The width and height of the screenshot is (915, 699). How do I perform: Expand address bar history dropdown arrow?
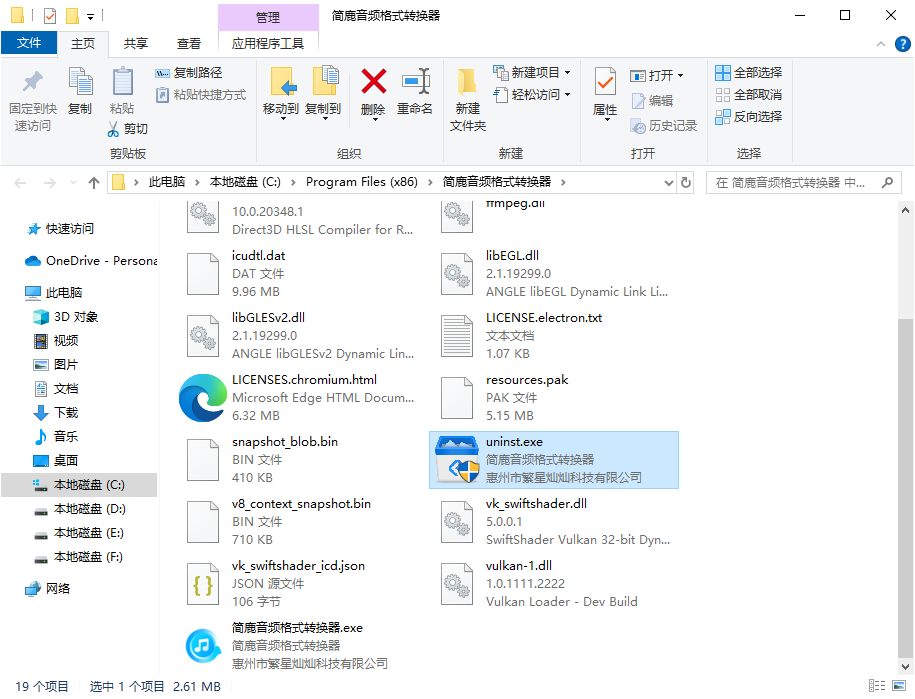click(669, 183)
